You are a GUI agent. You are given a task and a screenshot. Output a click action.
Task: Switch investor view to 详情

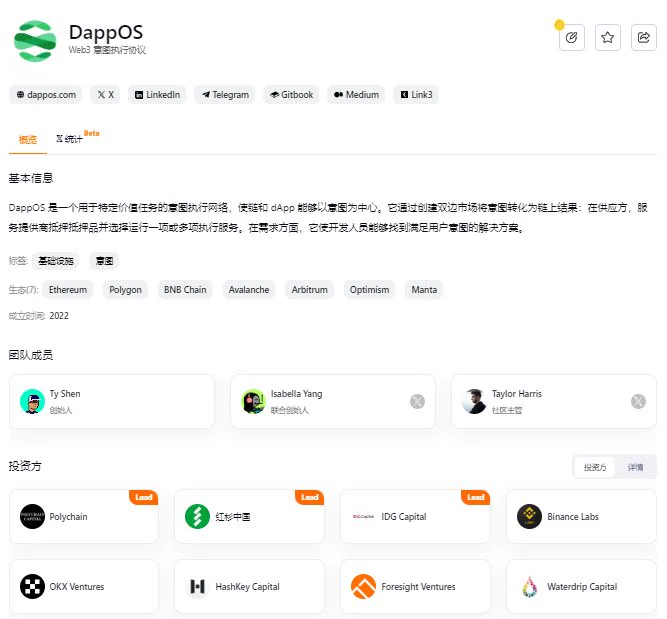point(635,467)
